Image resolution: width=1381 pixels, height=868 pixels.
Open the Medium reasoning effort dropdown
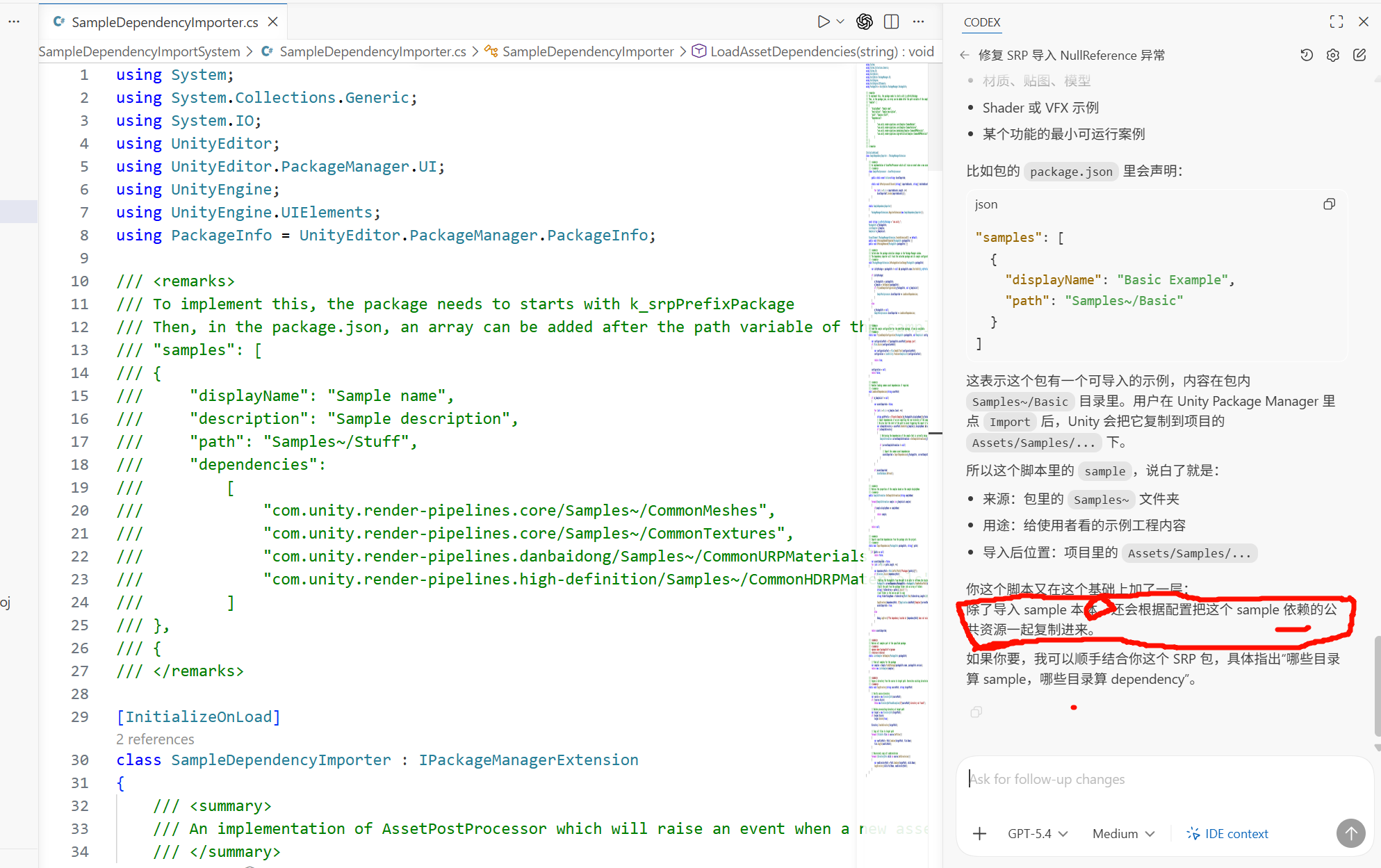[x=1123, y=833]
